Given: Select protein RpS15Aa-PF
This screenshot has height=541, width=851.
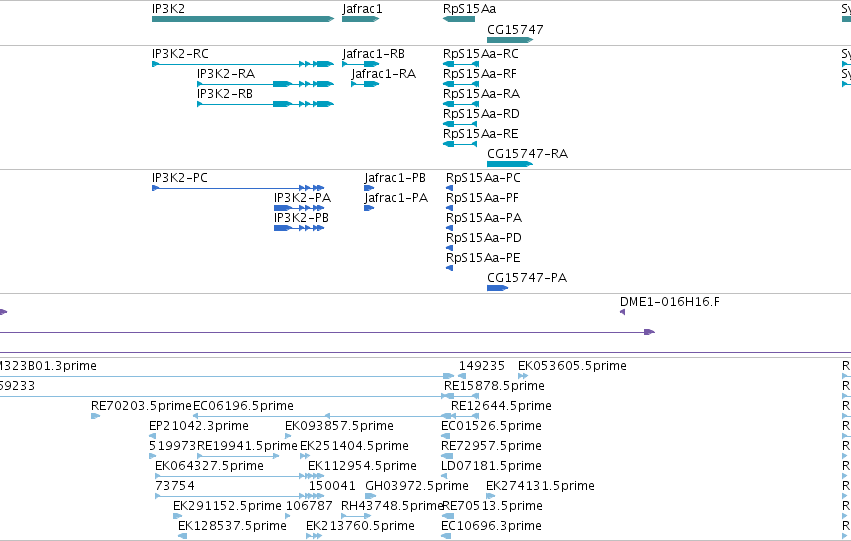Looking at the screenshot, I should click(449, 208).
